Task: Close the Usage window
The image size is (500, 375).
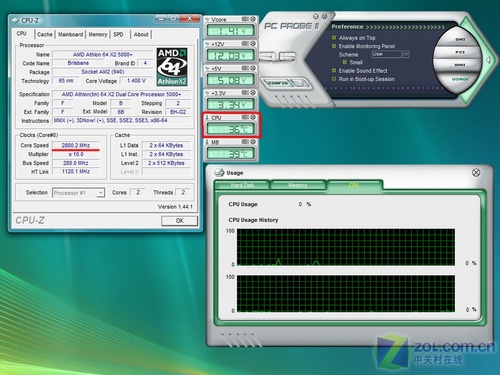Action: (x=476, y=172)
